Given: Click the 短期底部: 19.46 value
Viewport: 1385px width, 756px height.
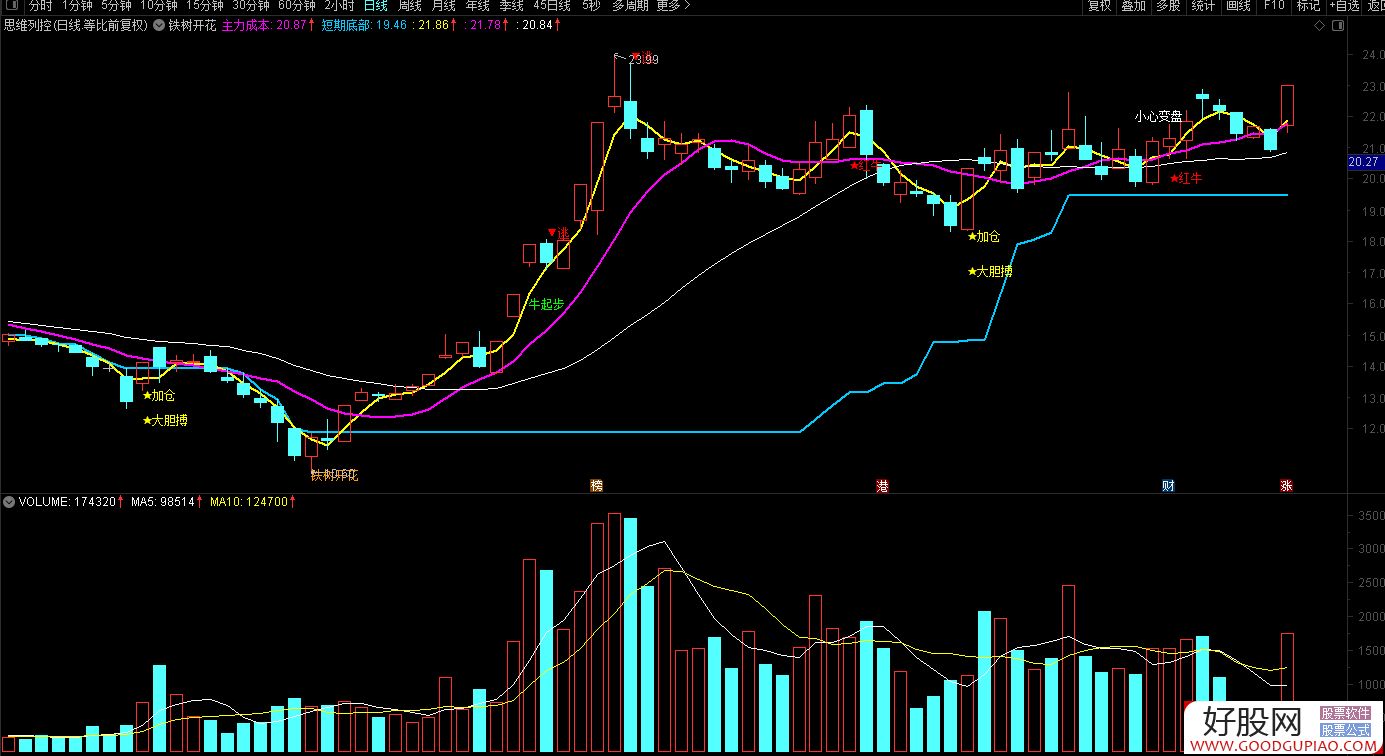Looking at the screenshot, I should coord(365,24).
